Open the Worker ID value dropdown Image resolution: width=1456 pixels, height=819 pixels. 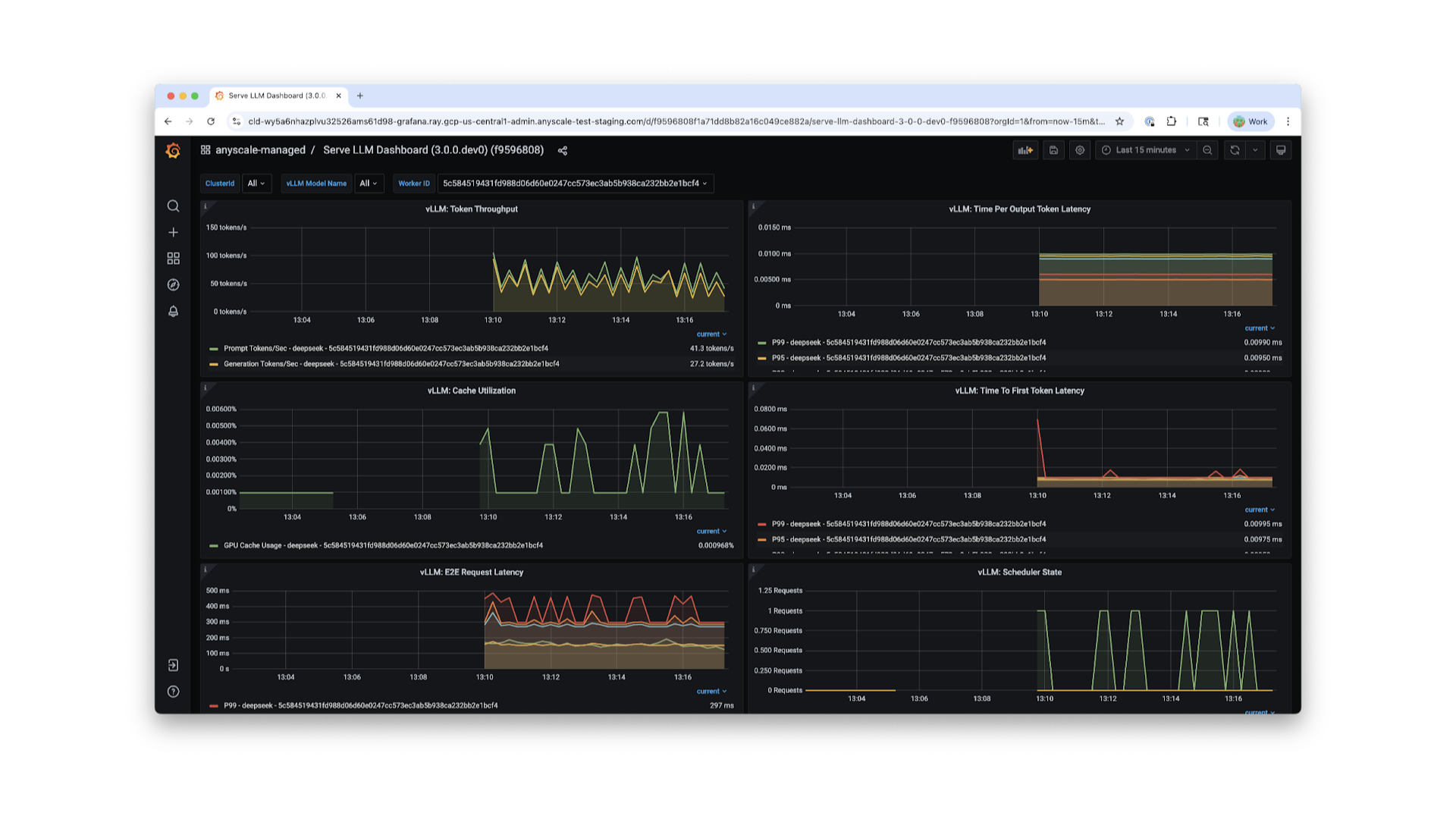click(575, 184)
